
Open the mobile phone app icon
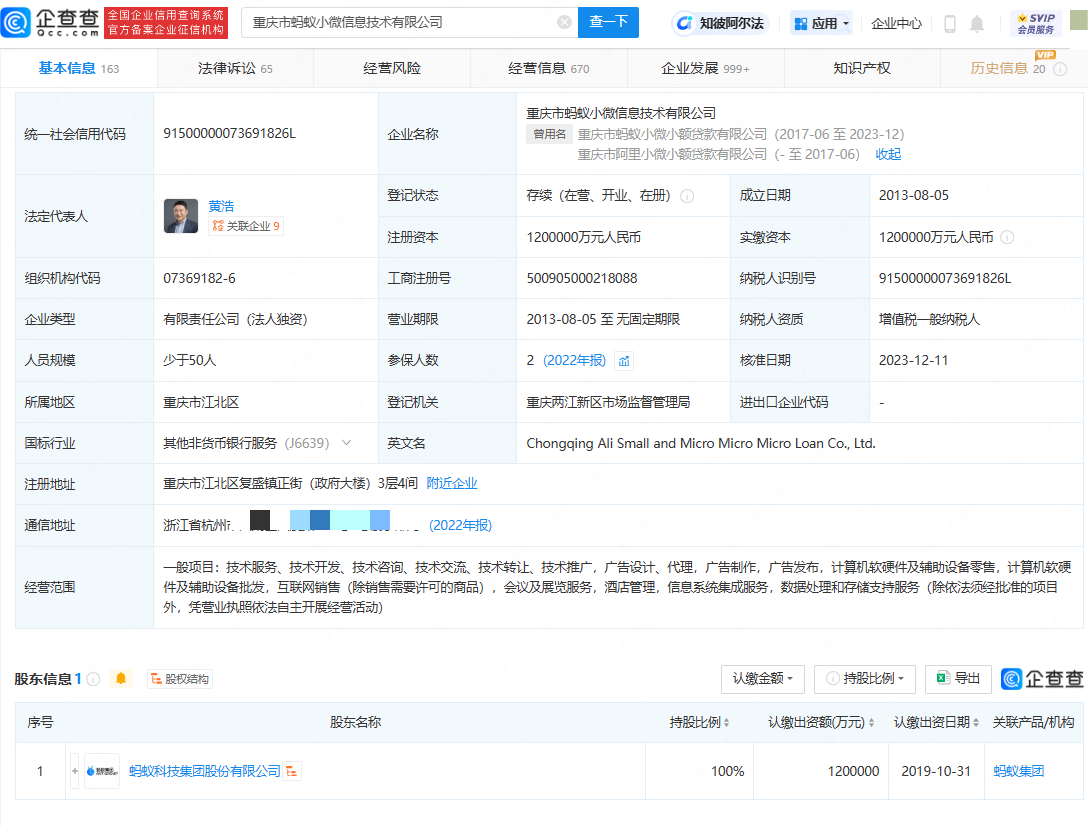[x=950, y=23]
